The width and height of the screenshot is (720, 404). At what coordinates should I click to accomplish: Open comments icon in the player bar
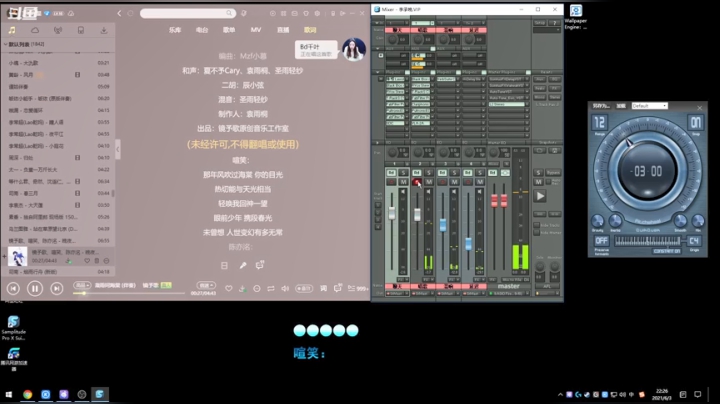338,288
